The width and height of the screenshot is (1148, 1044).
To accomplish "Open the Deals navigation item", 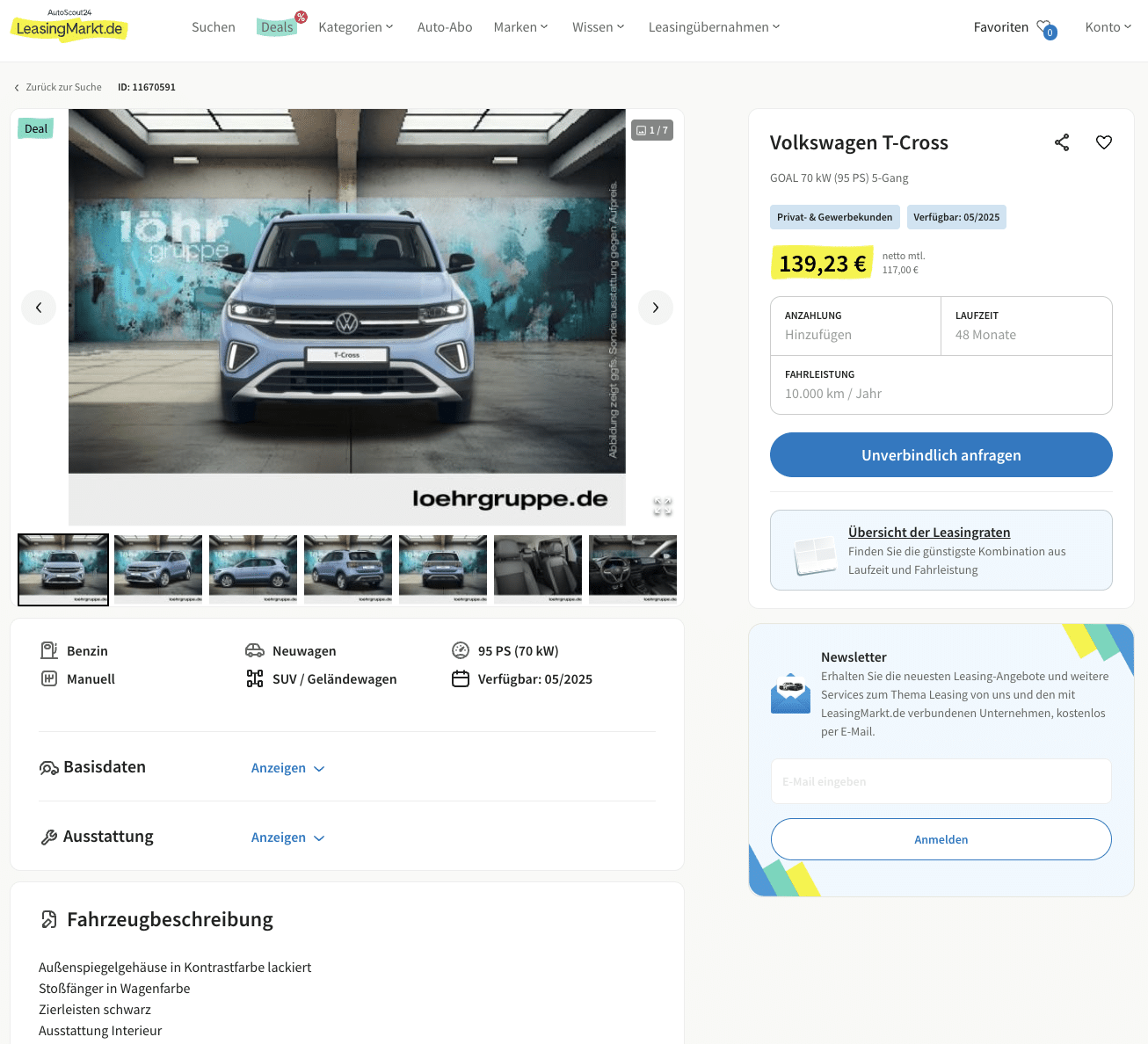I will point(278,27).
